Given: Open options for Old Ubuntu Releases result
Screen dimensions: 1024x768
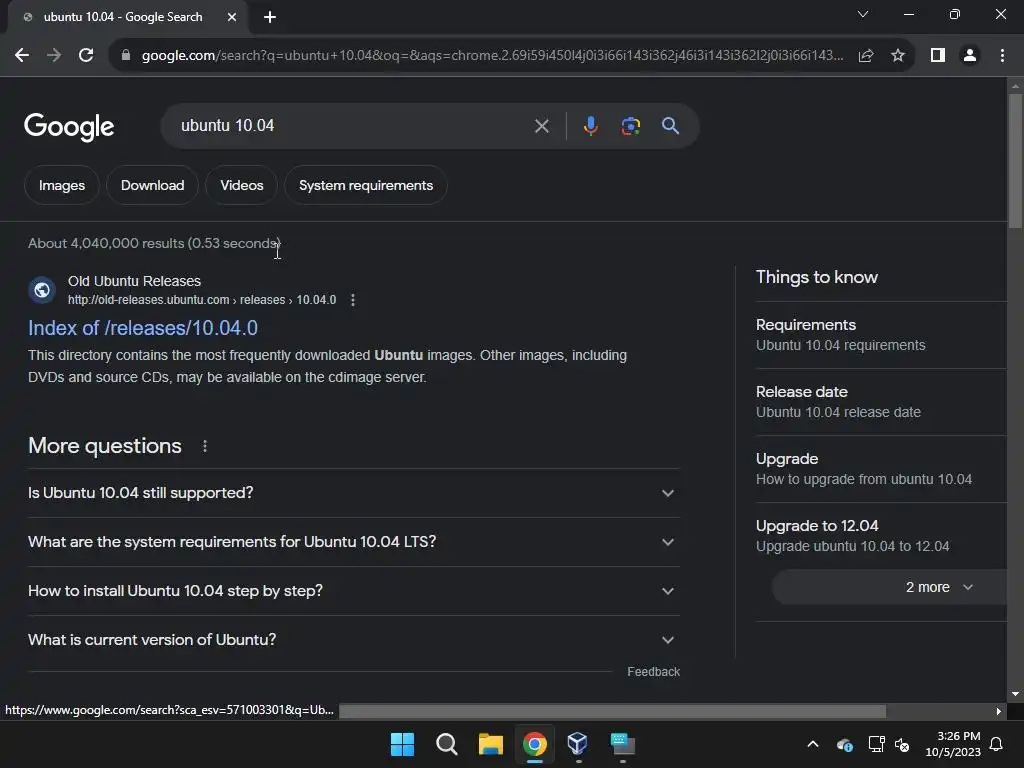Looking at the screenshot, I should [x=353, y=300].
